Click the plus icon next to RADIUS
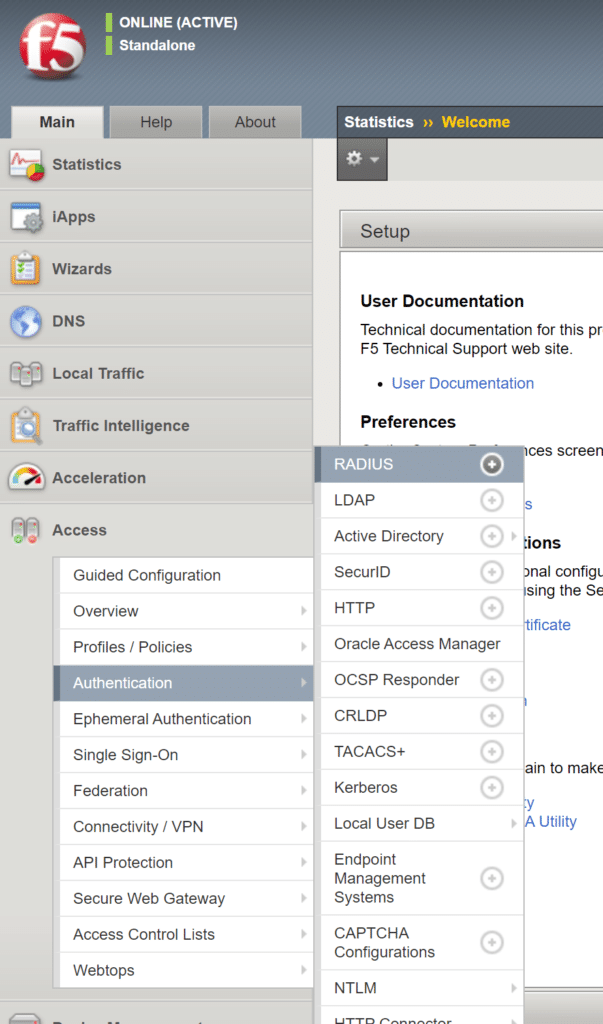 tap(491, 464)
